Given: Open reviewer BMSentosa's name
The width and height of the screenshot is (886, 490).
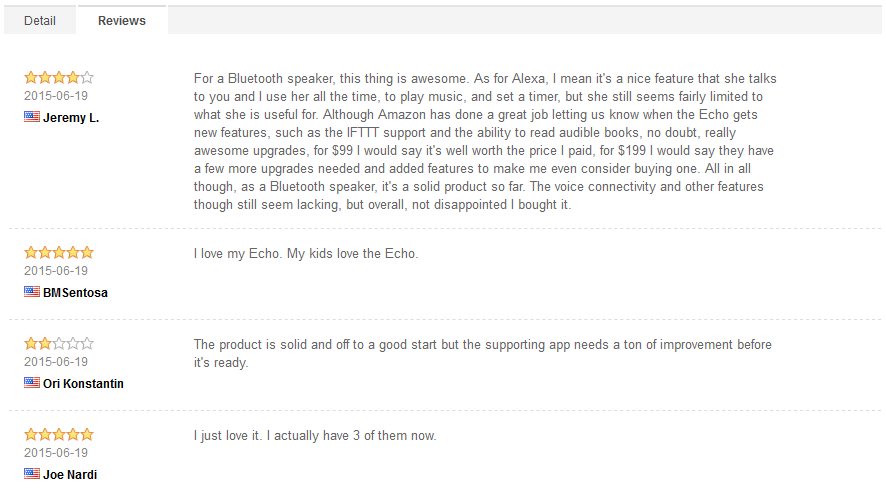Looking at the screenshot, I should tap(75, 293).
